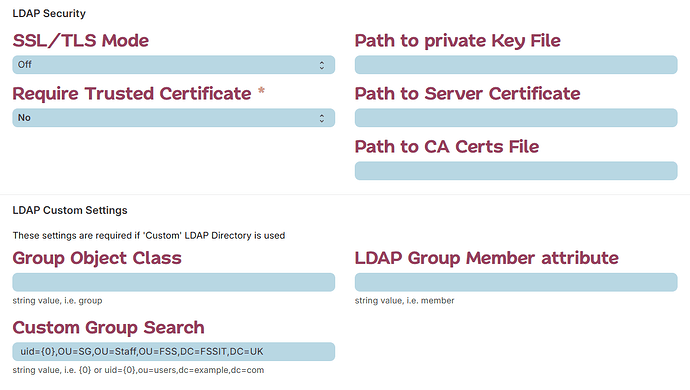Click the 'Path to Server Certificate' label
The width and height of the screenshot is (690, 390).
(467, 94)
